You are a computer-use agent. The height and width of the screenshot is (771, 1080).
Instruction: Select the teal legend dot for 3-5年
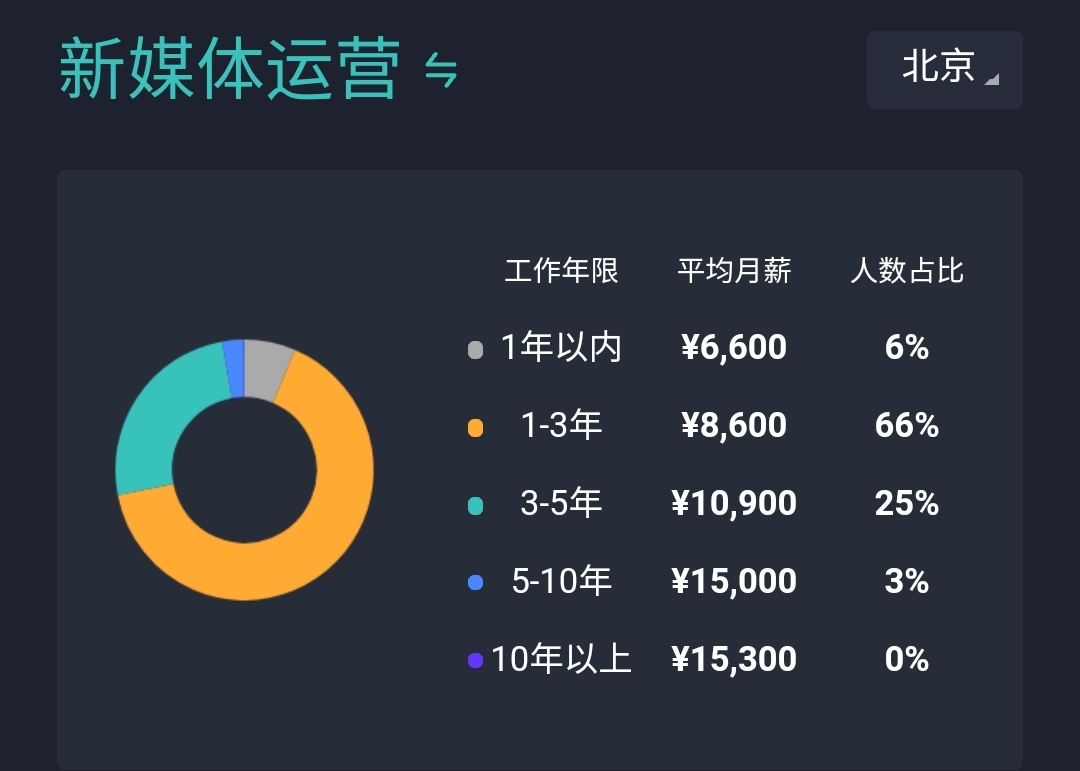474,505
